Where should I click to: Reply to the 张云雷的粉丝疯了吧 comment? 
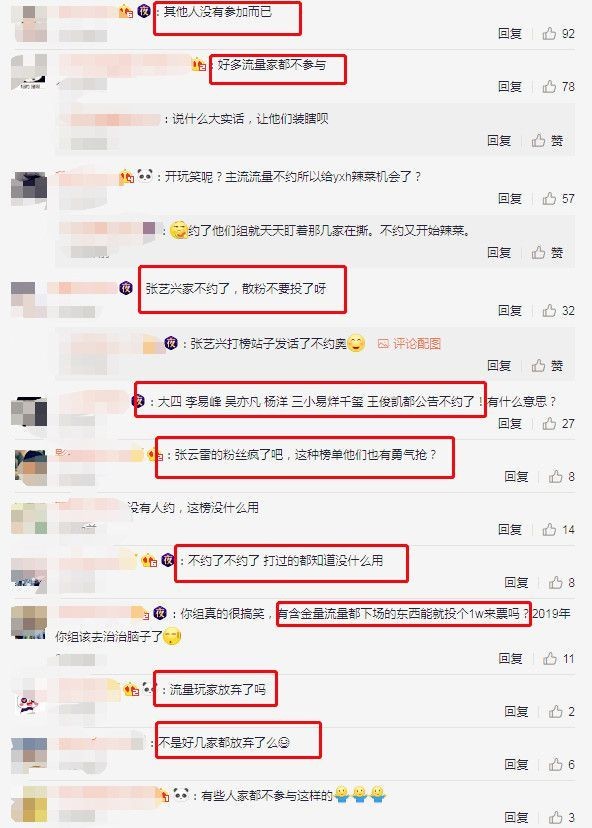point(516,477)
